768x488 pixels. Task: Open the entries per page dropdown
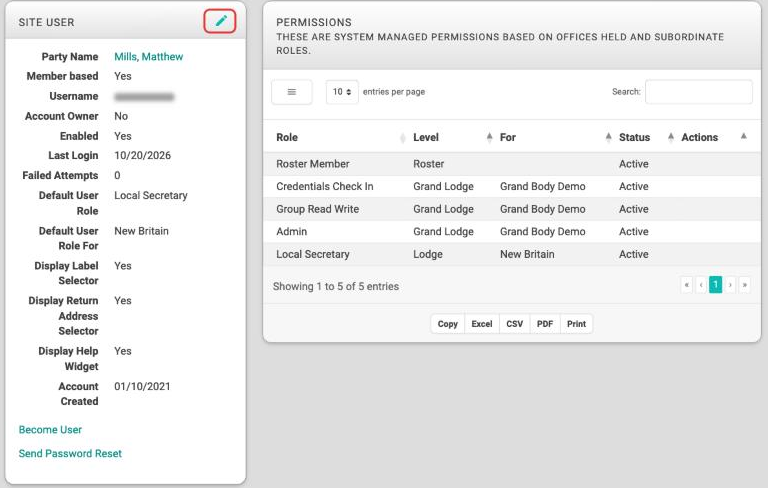click(342, 92)
